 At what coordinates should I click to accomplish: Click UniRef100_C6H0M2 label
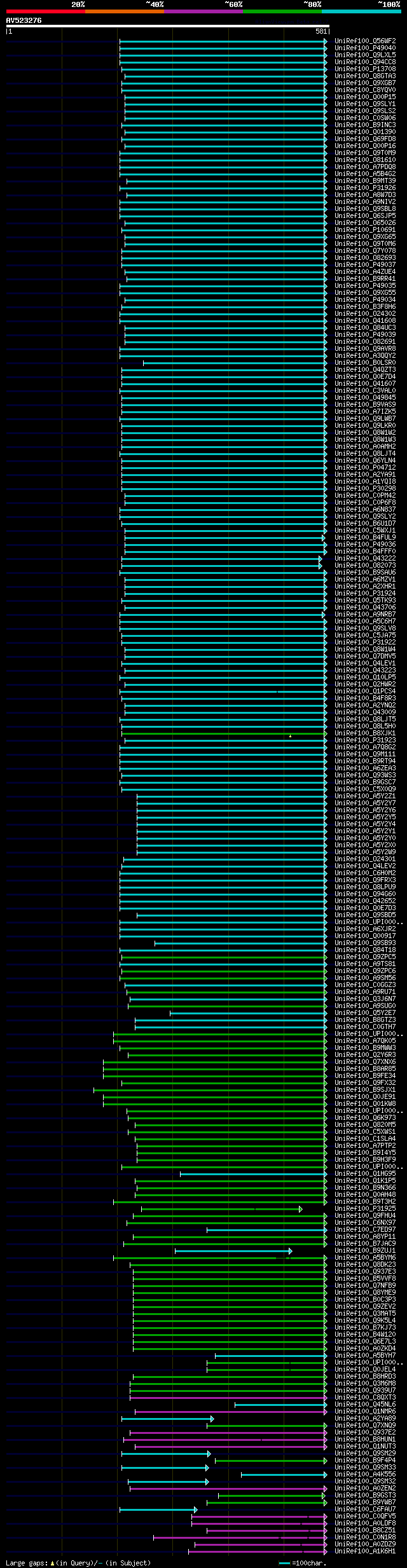(365, 873)
